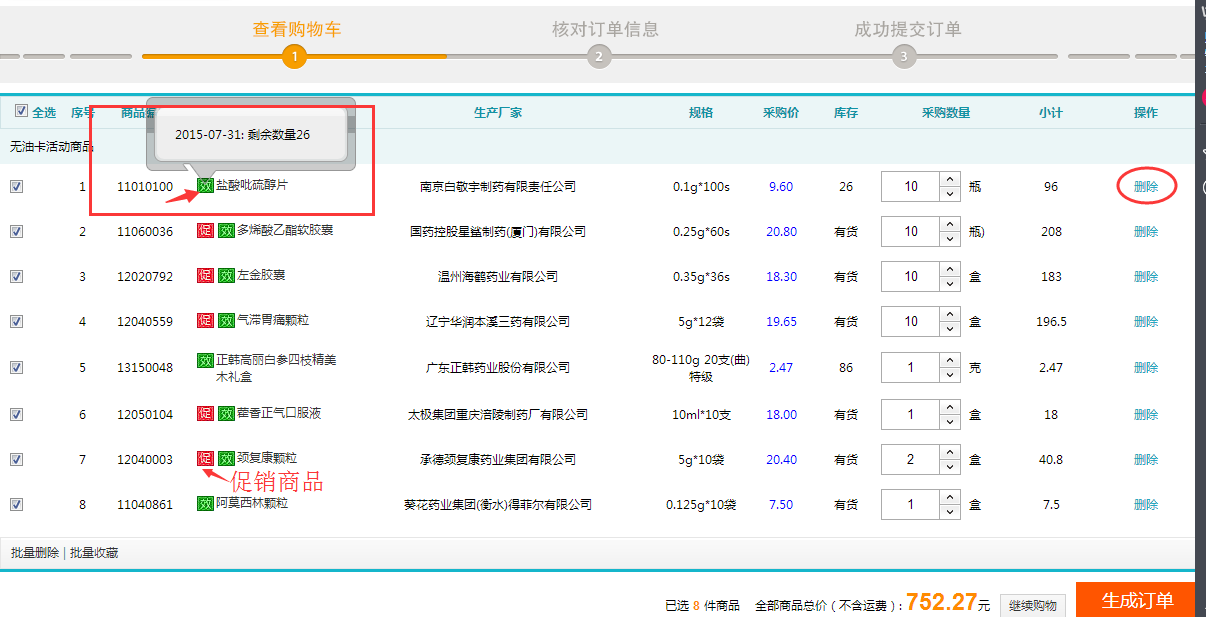Screen dimensions: 1206x617
Task: Uncheck the checkbox for item 12040559
Action: click(x=16, y=321)
